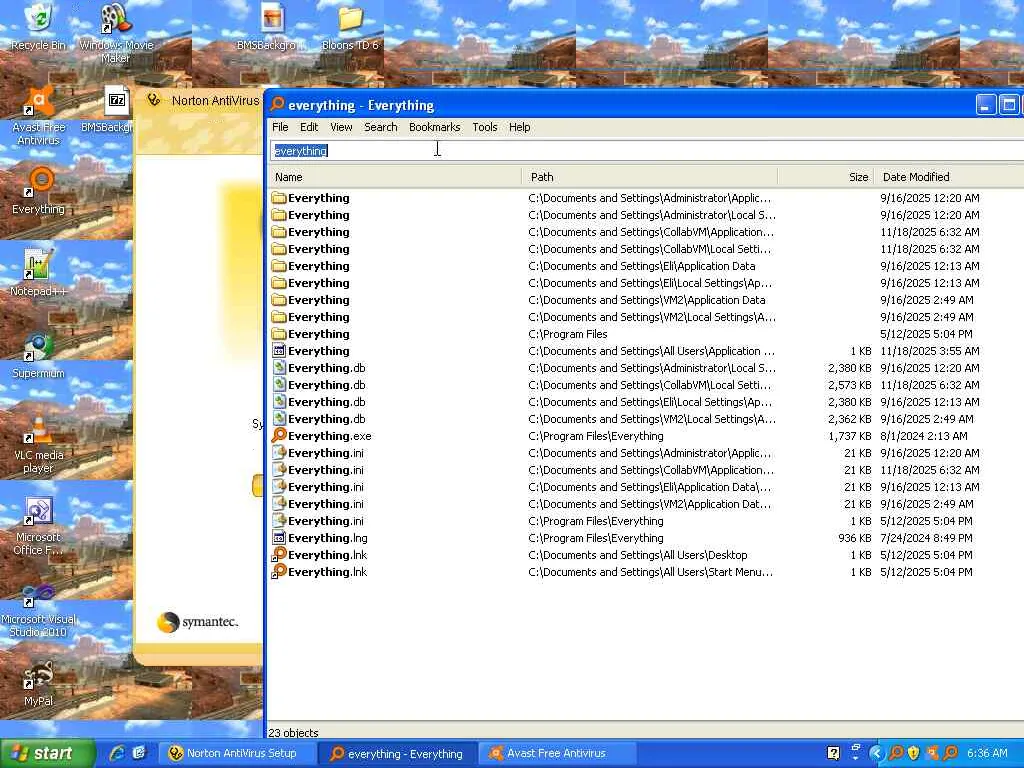
Task: Click the '936 KB' size cell
Action: (x=855, y=537)
